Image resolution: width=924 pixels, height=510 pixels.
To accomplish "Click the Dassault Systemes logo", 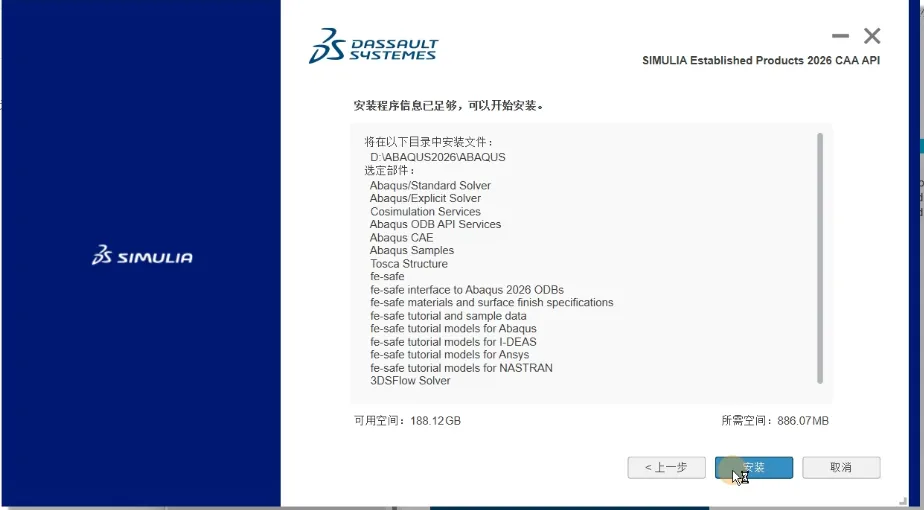I will click(x=374, y=45).
